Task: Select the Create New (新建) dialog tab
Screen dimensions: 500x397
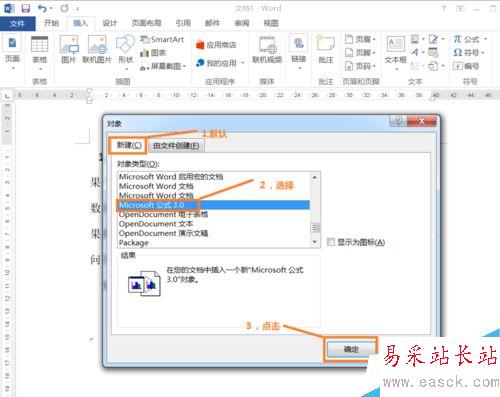Action: (128, 145)
